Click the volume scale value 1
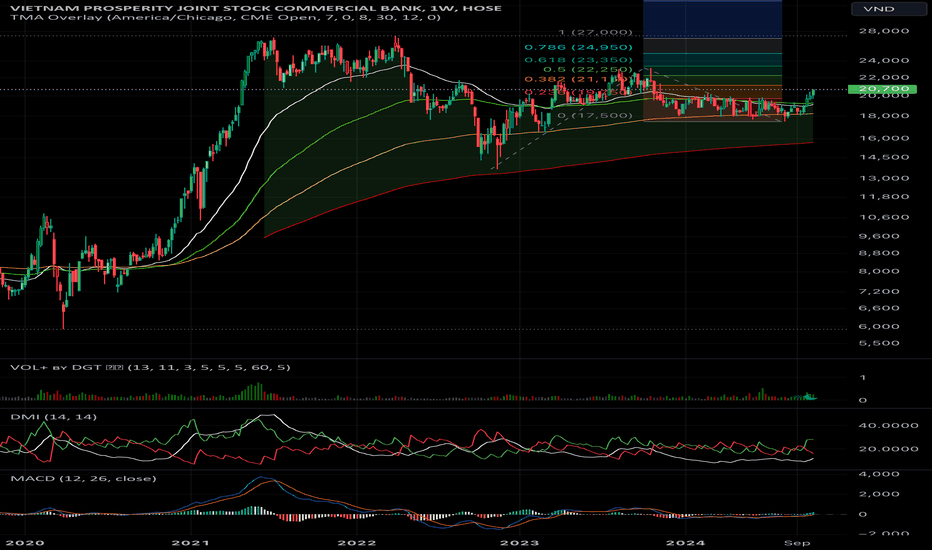The width and height of the screenshot is (932, 550). tap(862, 378)
